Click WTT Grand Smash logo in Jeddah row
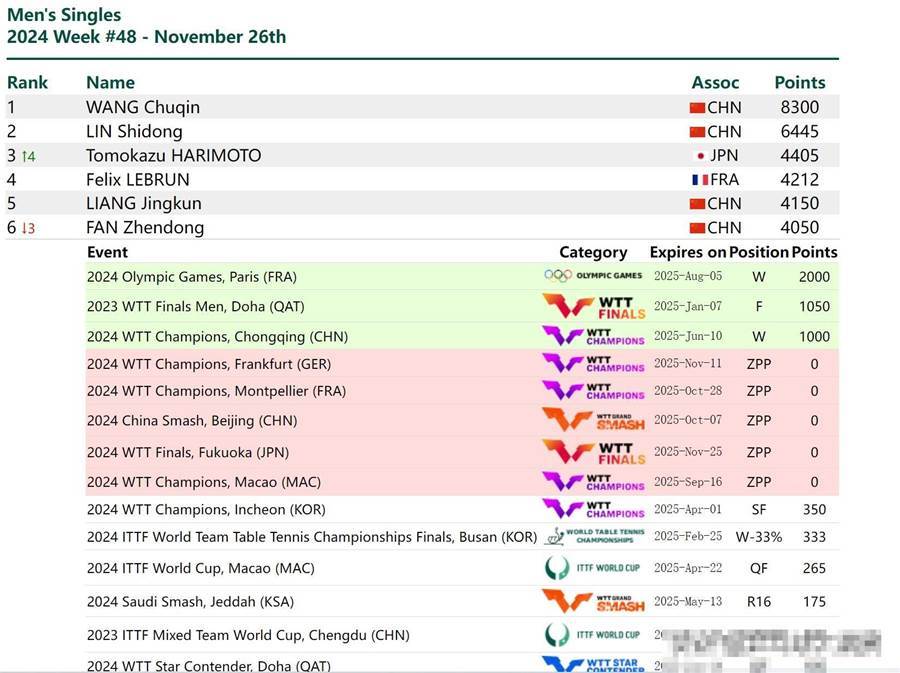The height and width of the screenshot is (673, 900). tap(594, 601)
